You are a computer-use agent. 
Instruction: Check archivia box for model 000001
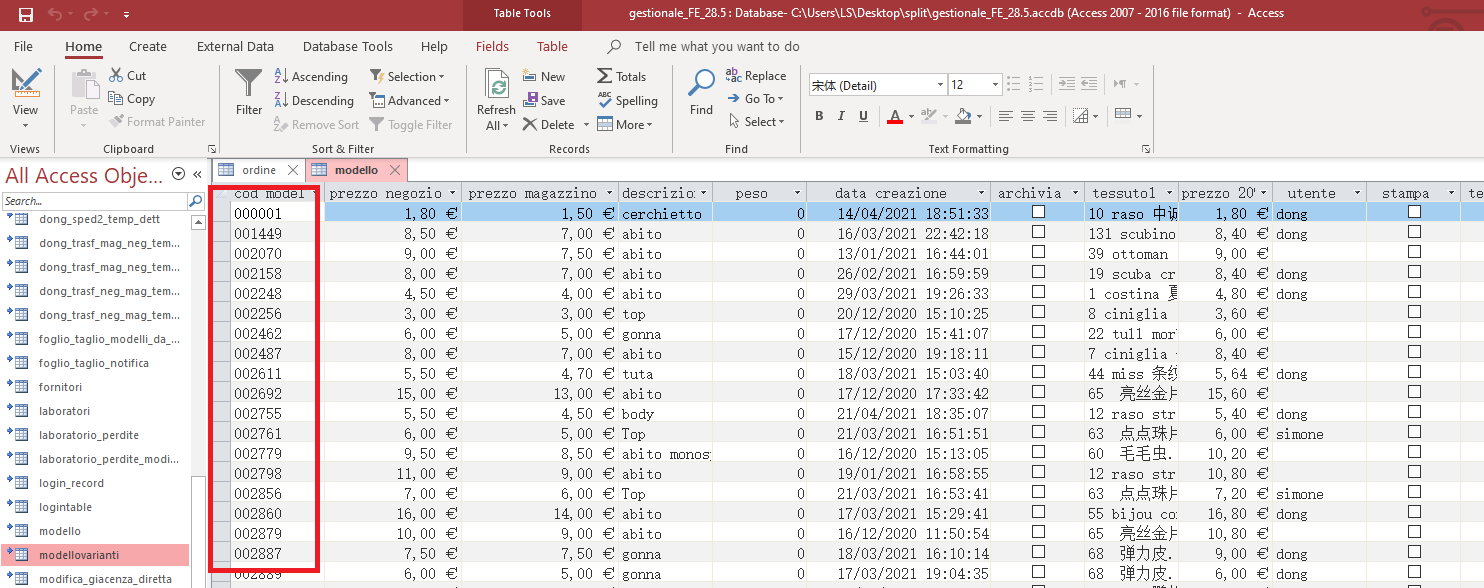click(x=1038, y=212)
